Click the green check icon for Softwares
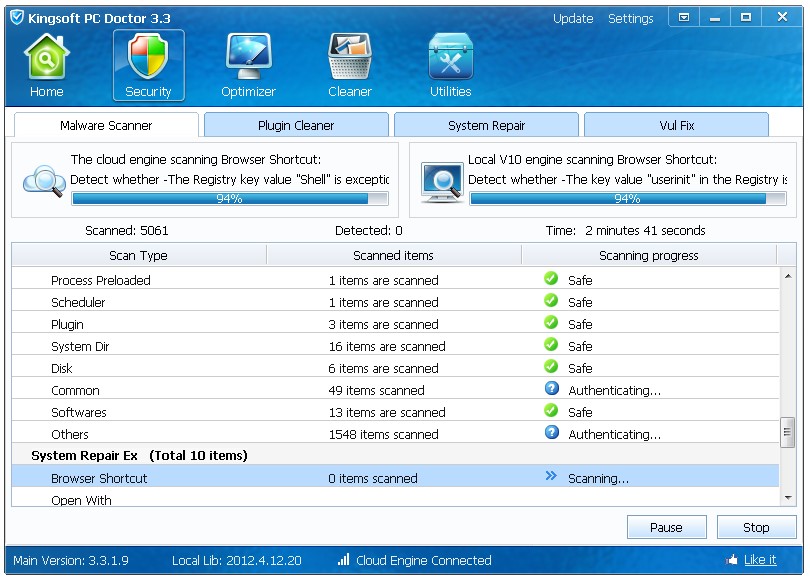The image size is (810, 579). pyautogui.click(x=551, y=411)
